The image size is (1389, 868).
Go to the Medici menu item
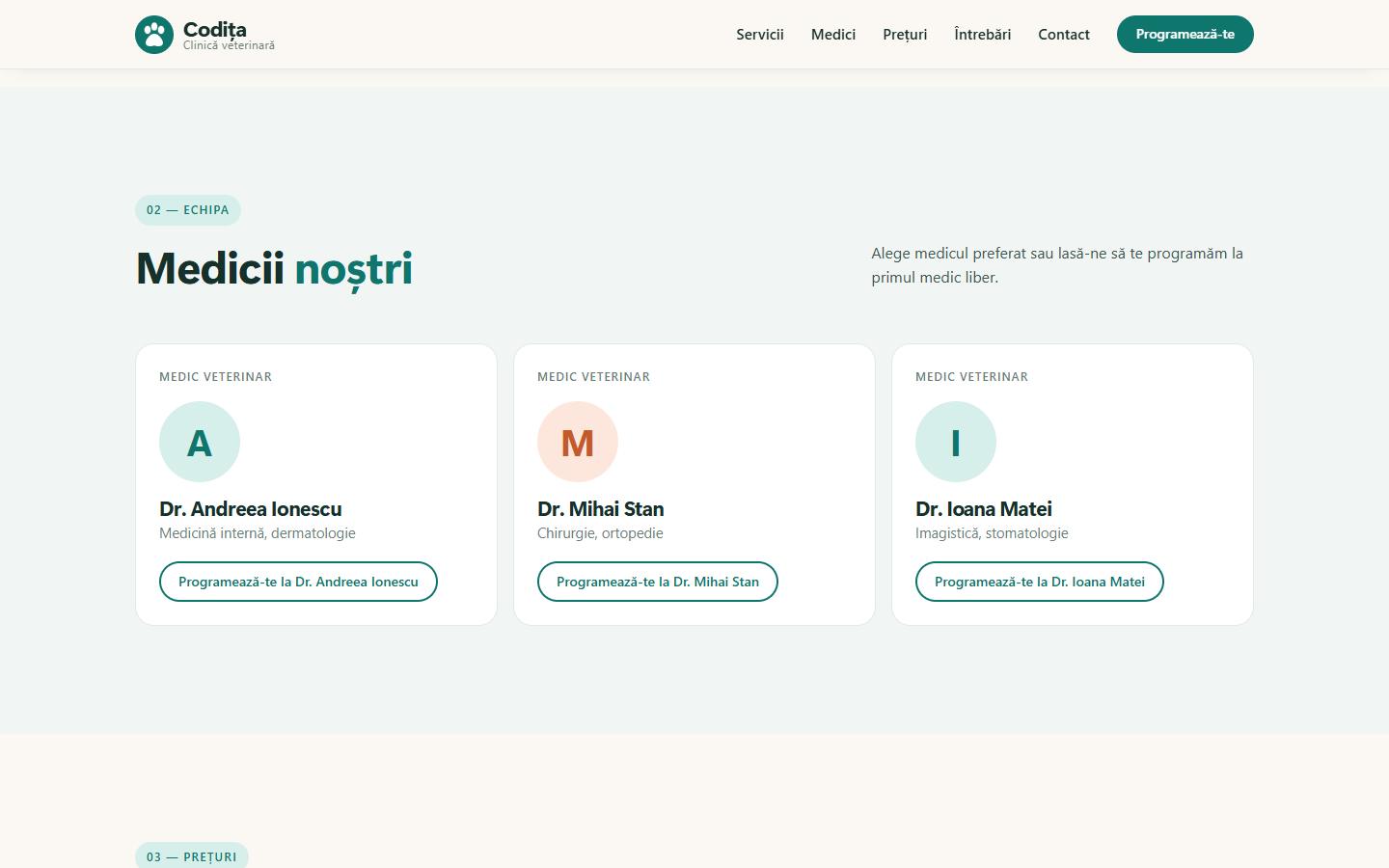[833, 35]
